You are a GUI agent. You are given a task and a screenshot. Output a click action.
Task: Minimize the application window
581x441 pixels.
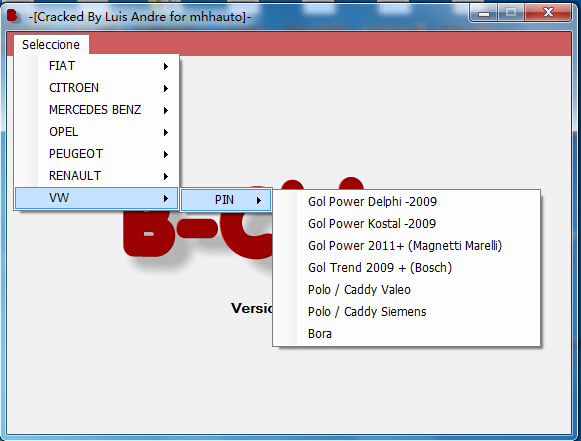click(484, 13)
